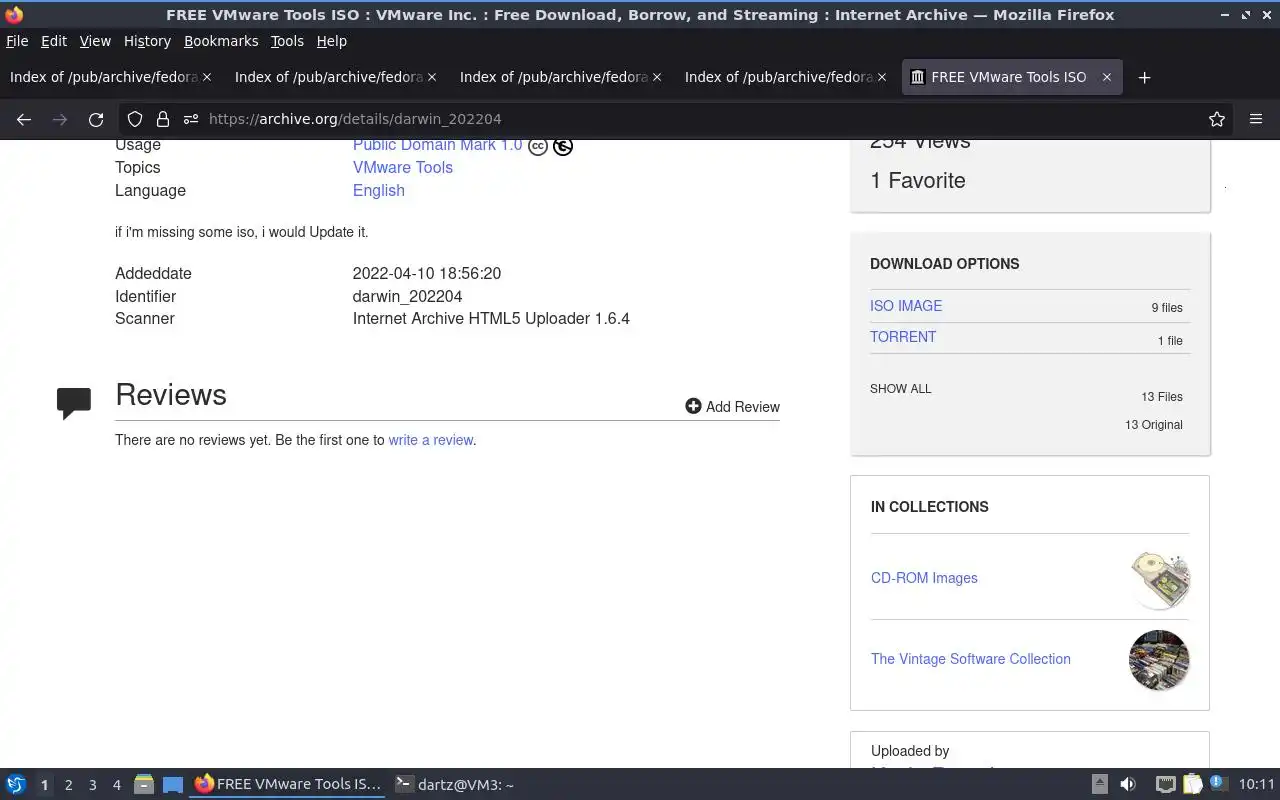Screen dimensions: 1280x800
Task: Click the Firefox back arrow
Action: tap(24, 119)
